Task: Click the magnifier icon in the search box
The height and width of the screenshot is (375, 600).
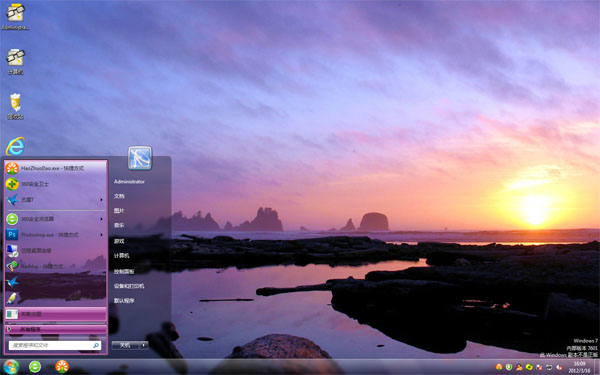Action: (96, 346)
